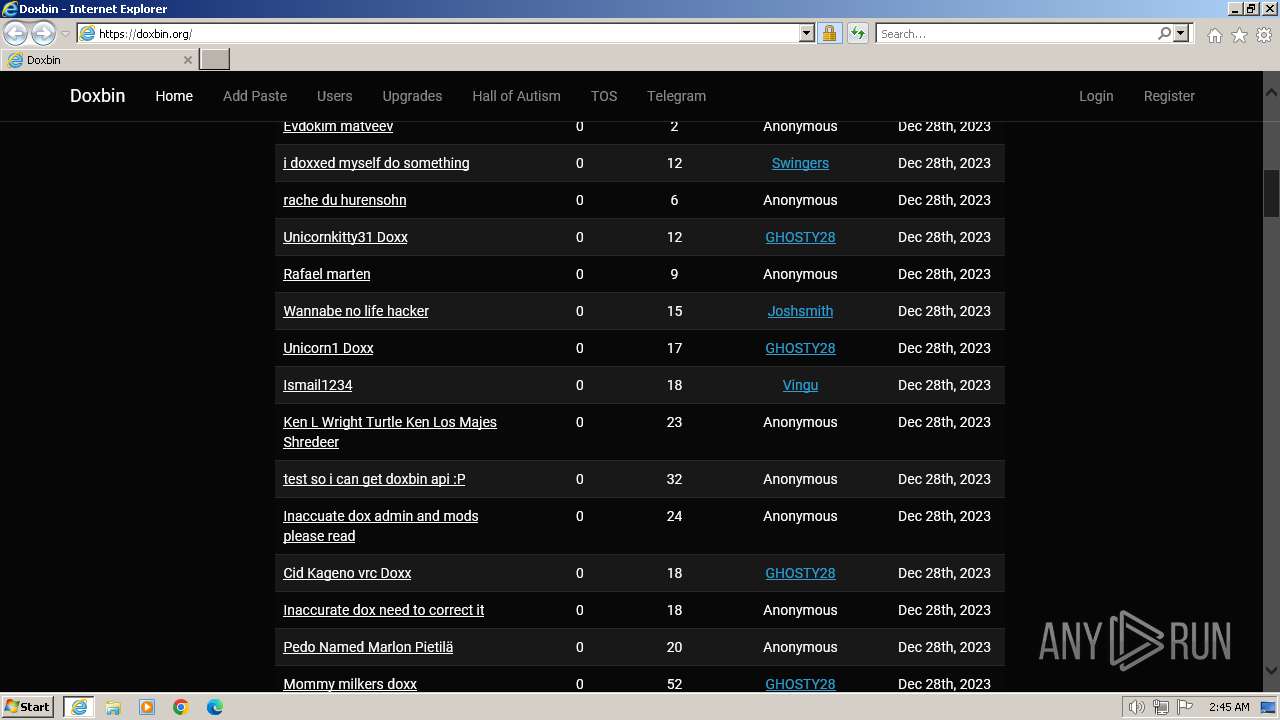The height and width of the screenshot is (720, 1280).
Task: Open the Telegram nav item
Action: pos(676,96)
